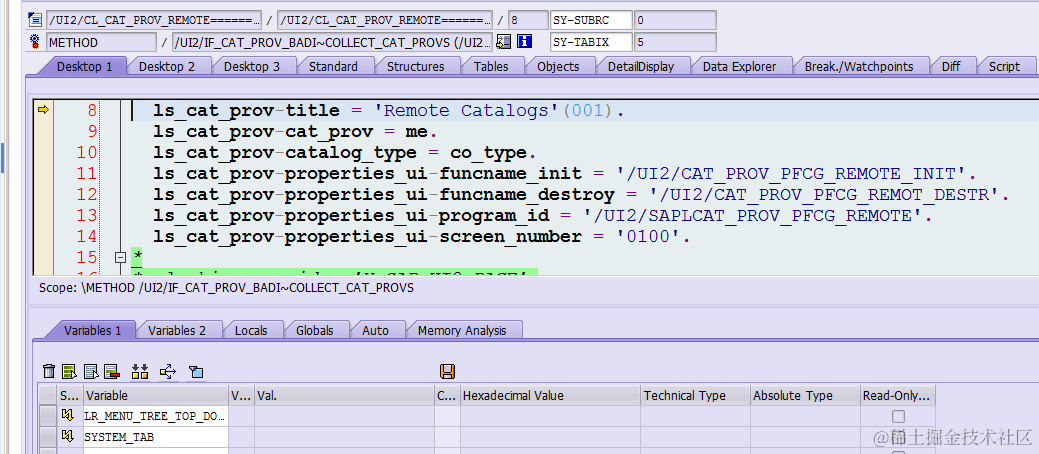Click the LR_MENU_TREE_TOP_DO variable cell
Screen dimensions: 1039x454
tap(156, 417)
